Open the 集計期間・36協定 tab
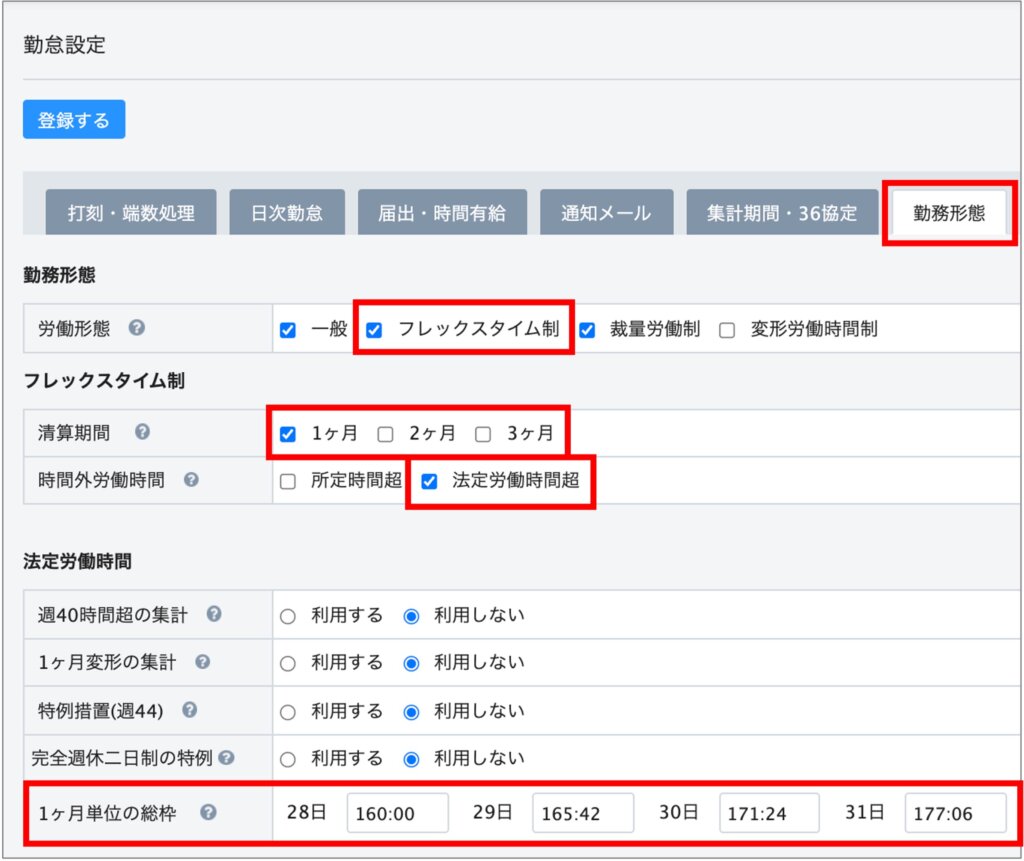The image size is (1024, 861). [781, 213]
